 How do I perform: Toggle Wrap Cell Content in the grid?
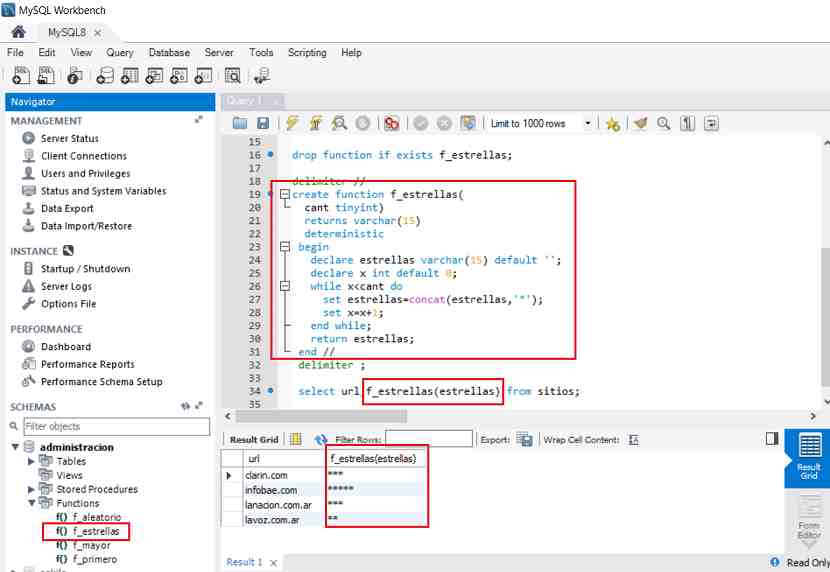pos(633,440)
